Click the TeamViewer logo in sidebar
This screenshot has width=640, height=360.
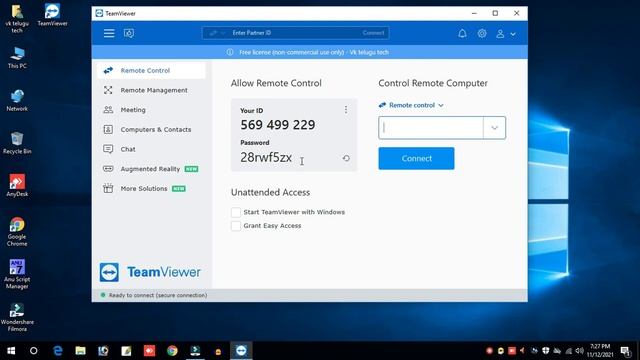coord(150,272)
